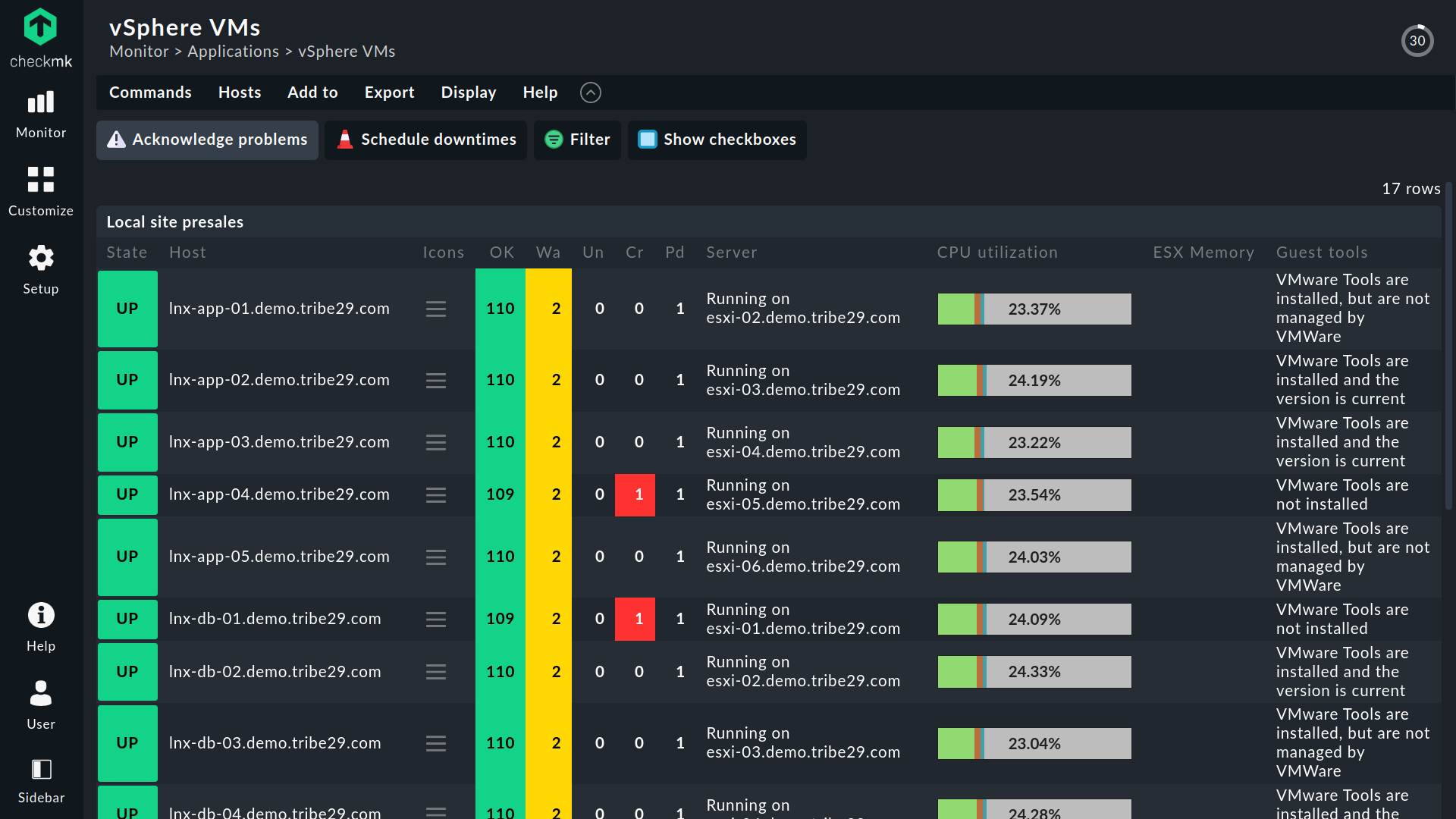
Task: Open the Monitor sidebar menu
Action: tap(41, 115)
